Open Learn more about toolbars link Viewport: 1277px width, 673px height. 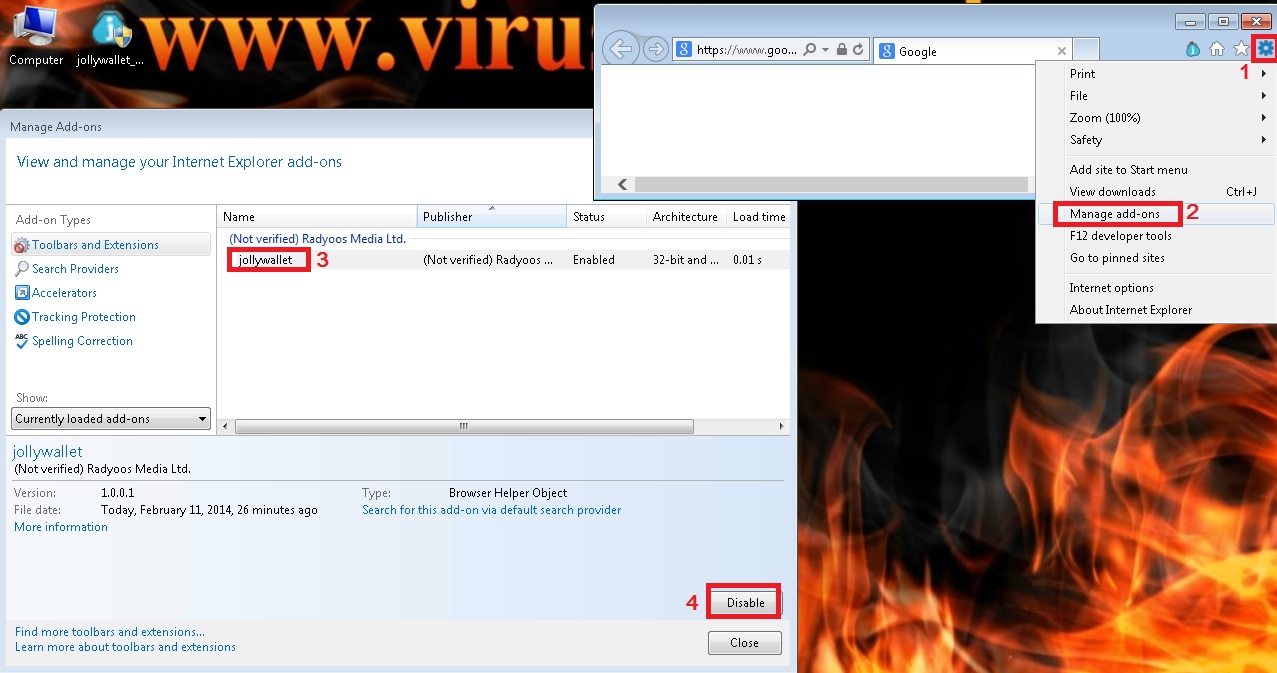[x=125, y=647]
